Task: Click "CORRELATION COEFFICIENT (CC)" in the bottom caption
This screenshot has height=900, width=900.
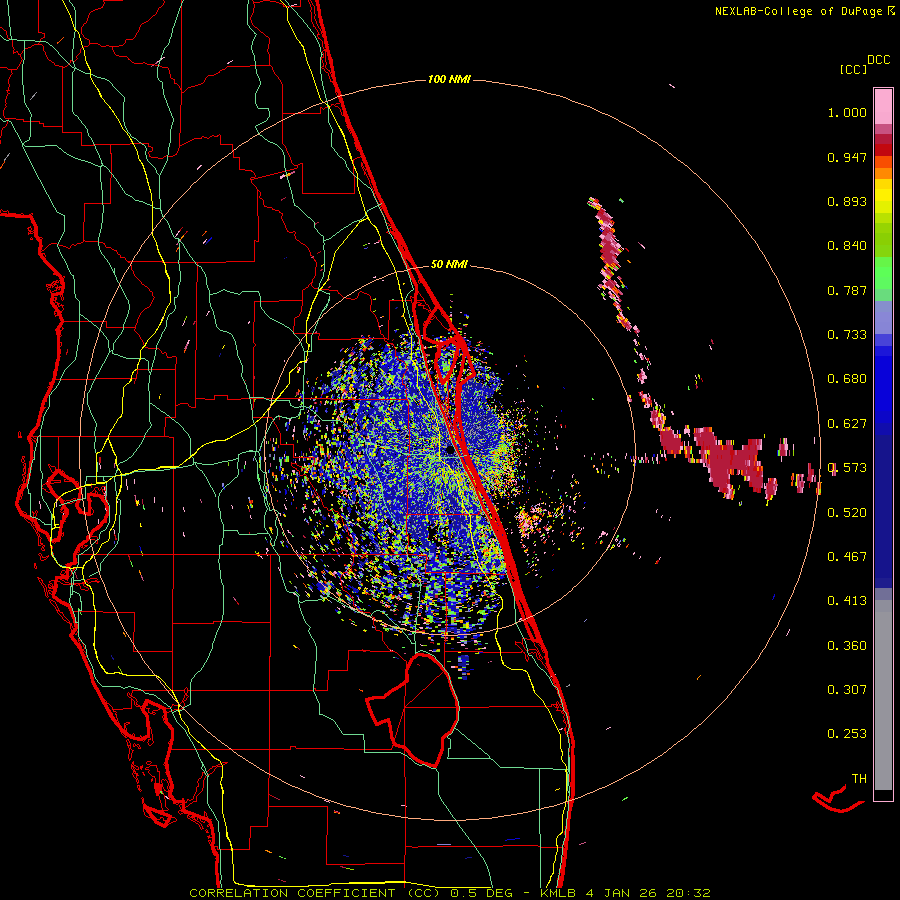Action: tap(315, 893)
